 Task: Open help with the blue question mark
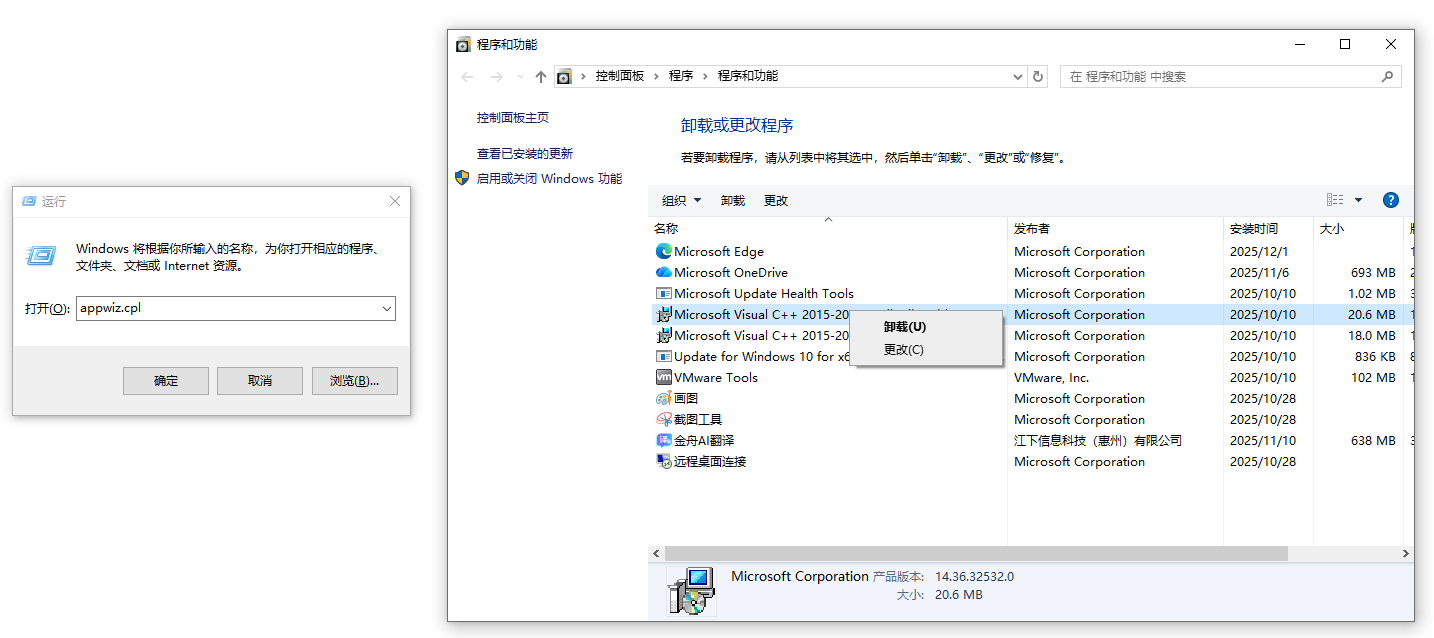(x=1390, y=200)
